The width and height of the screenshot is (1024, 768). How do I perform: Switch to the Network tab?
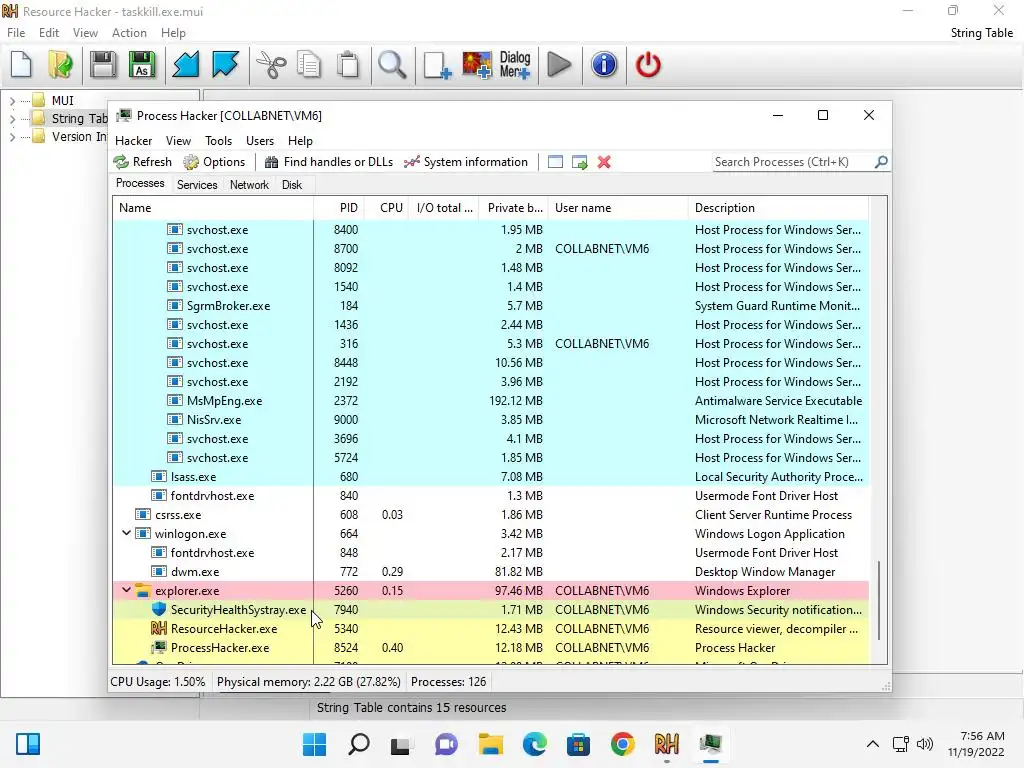(x=249, y=185)
